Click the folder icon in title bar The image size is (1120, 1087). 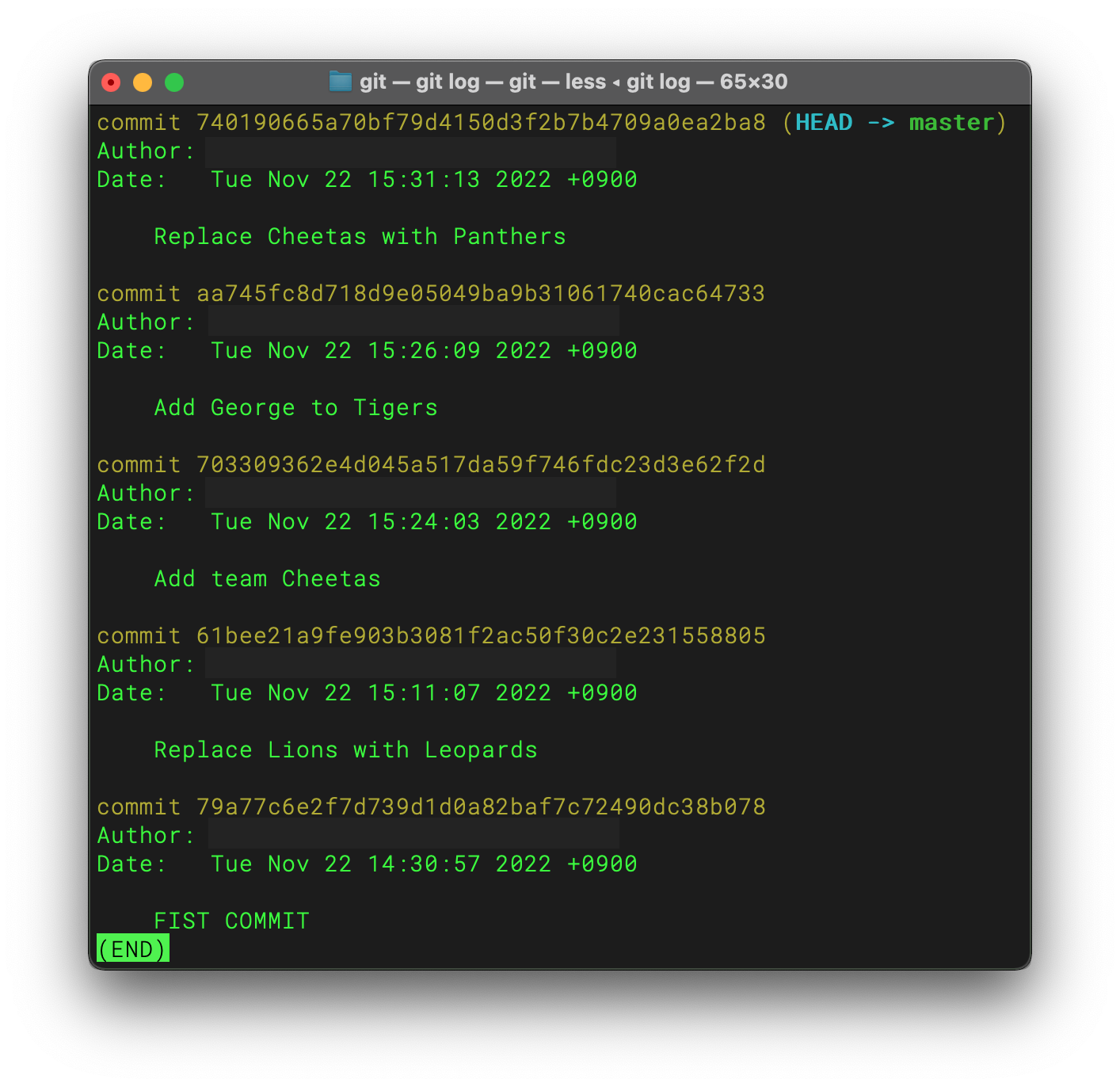[341, 82]
